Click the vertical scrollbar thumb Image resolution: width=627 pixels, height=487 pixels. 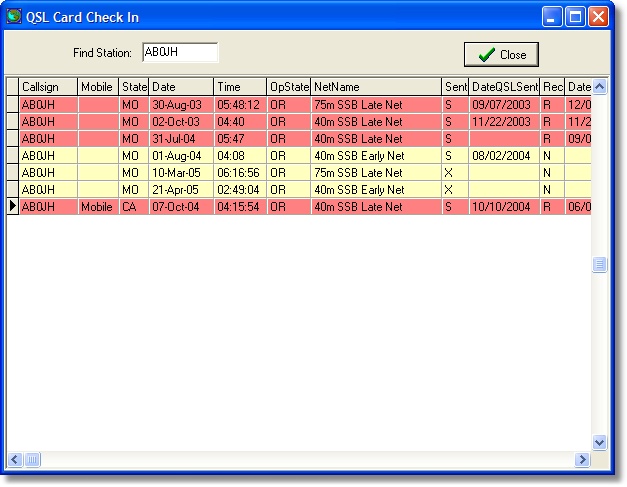point(600,265)
